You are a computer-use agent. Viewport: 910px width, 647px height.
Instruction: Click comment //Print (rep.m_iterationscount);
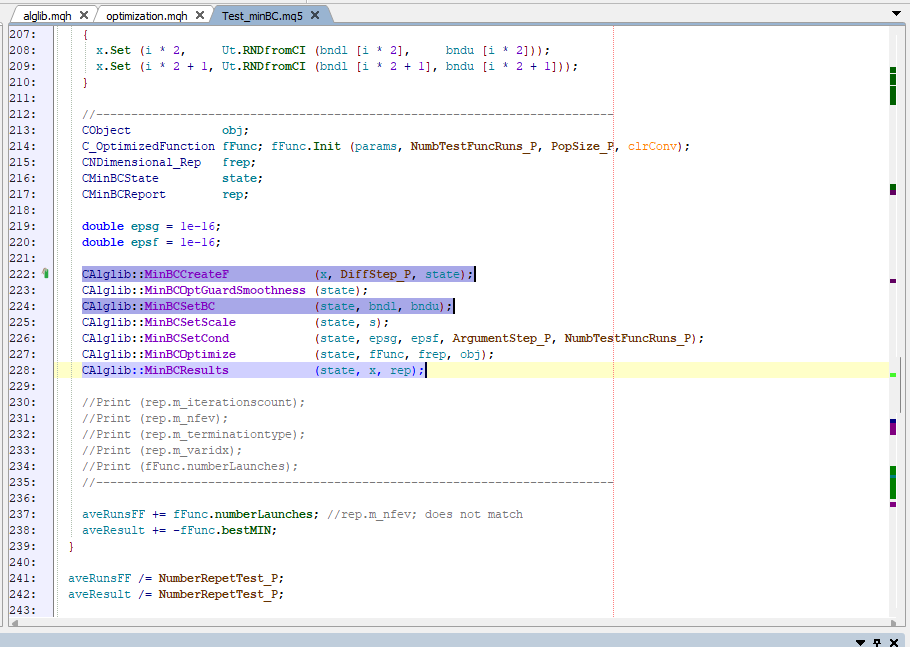click(193, 402)
